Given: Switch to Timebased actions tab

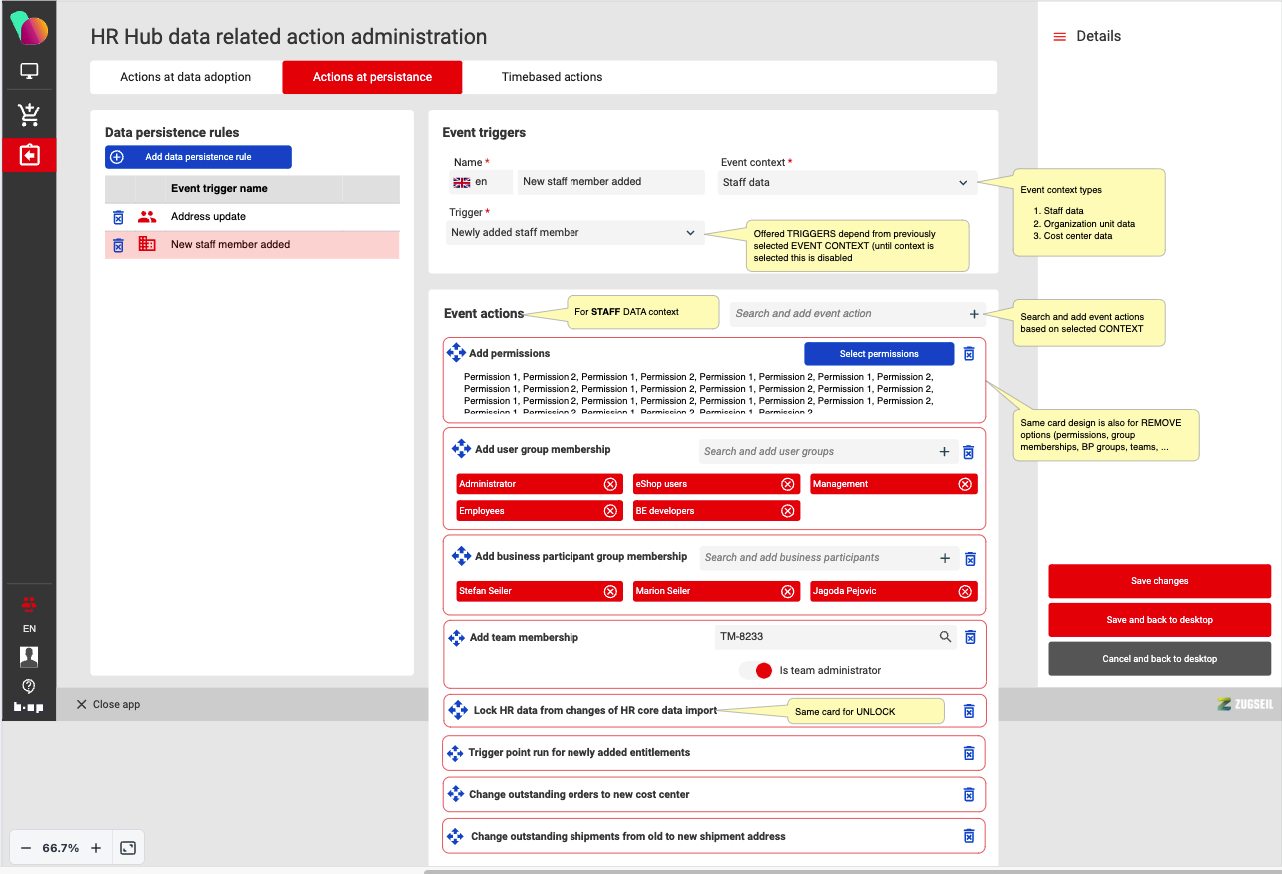Looking at the screenshot, I should point(552,77).
